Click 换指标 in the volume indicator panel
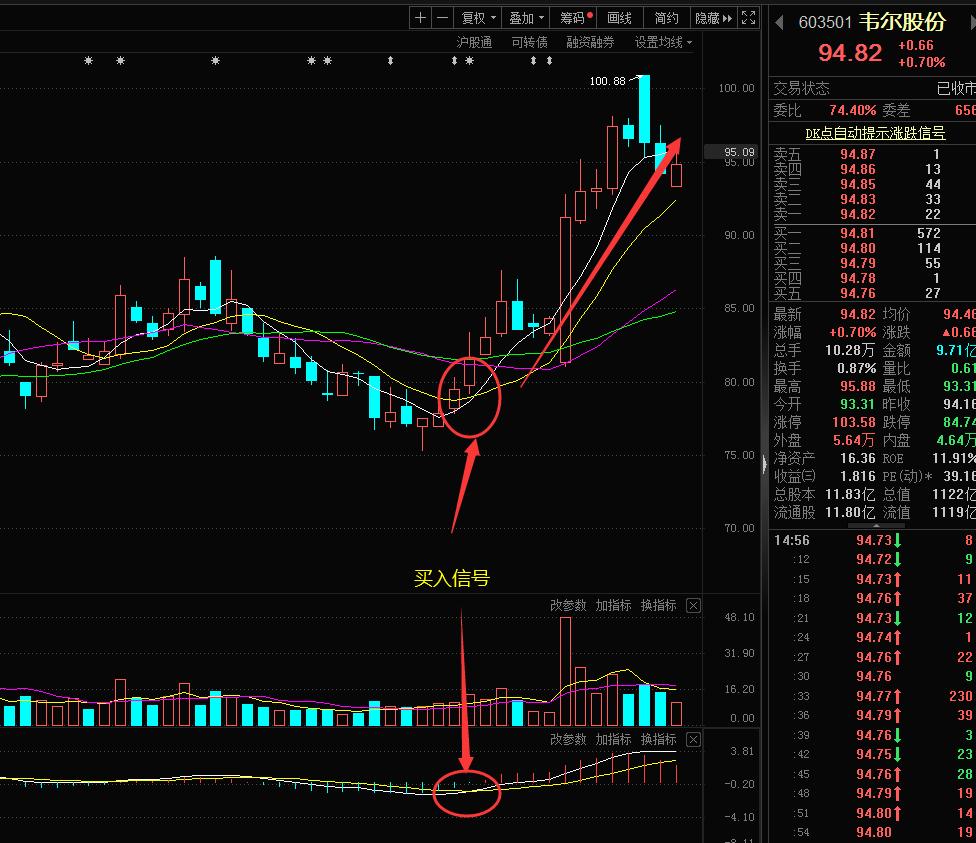Screen dimensions: 976x843 [659, 605]
